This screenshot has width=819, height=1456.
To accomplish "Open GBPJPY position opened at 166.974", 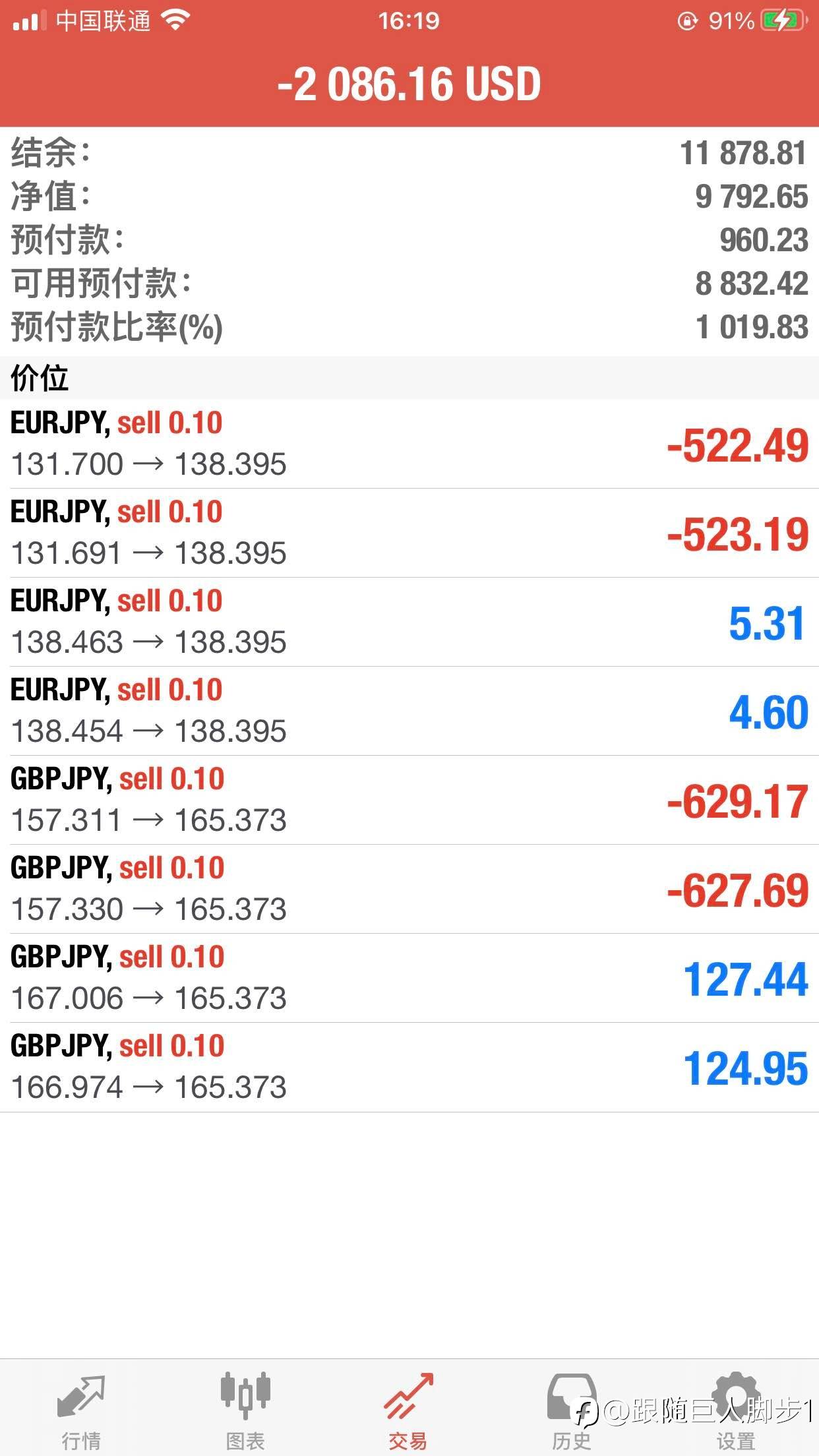I will point(409,1067).
